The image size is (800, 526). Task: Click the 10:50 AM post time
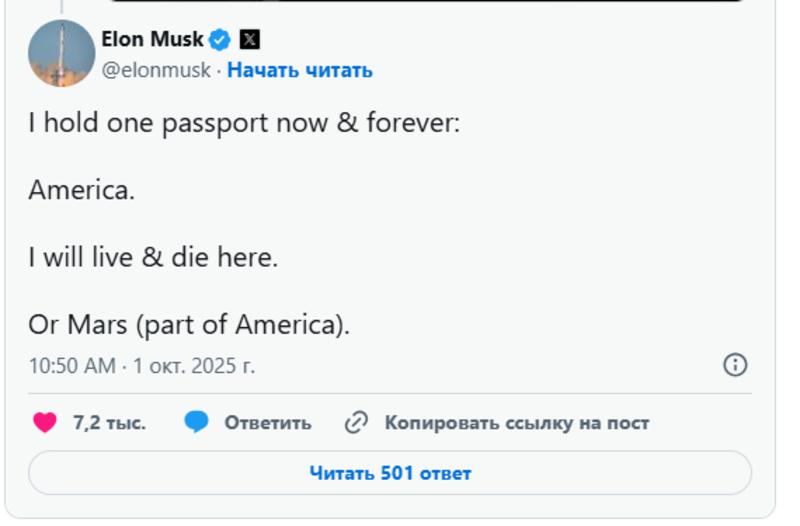[72, 366]
